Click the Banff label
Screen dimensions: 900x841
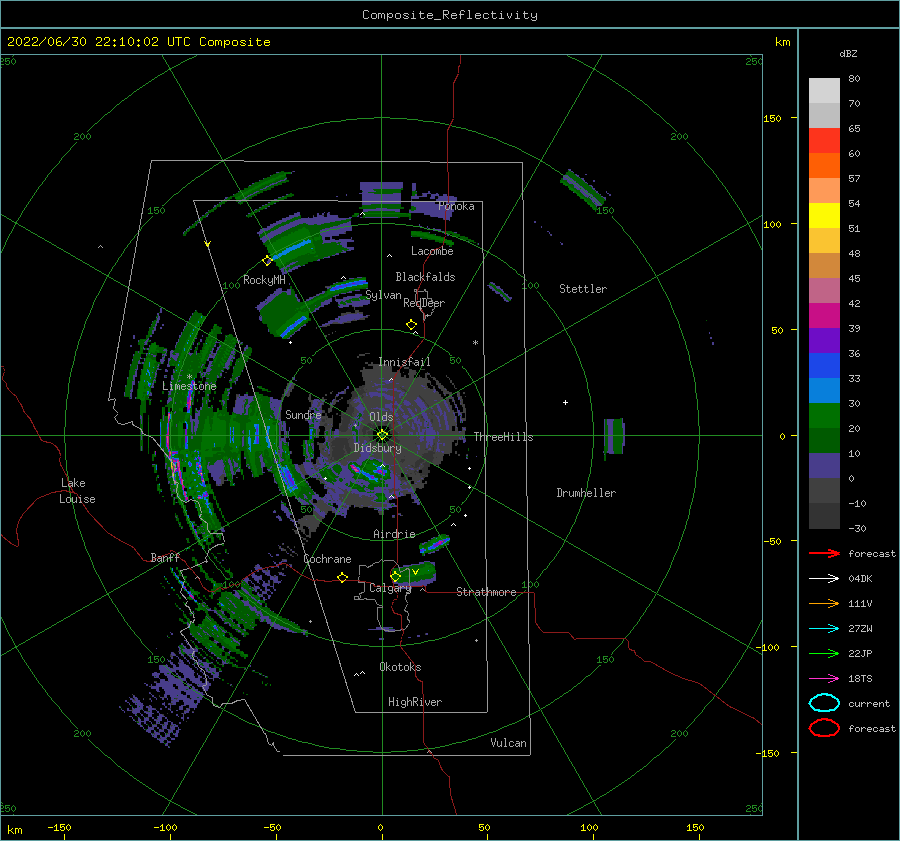click(x=165, y=557)
